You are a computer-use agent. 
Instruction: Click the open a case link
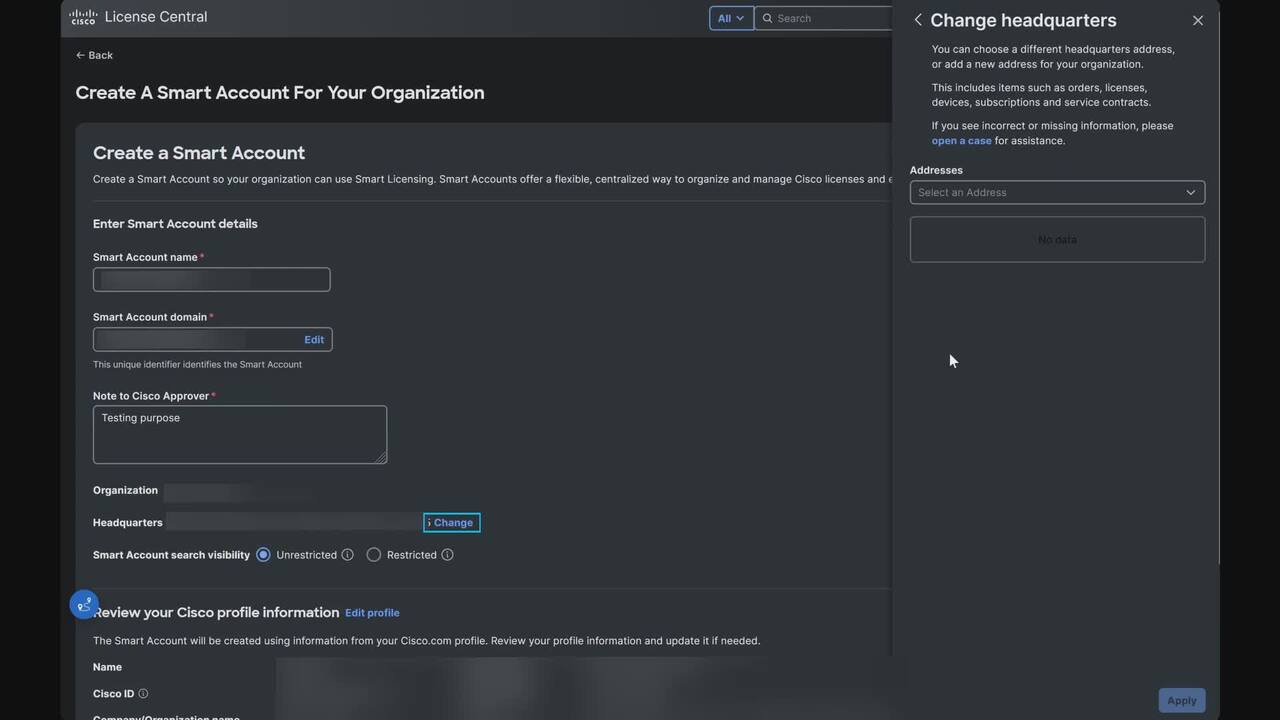coord(961,141)
